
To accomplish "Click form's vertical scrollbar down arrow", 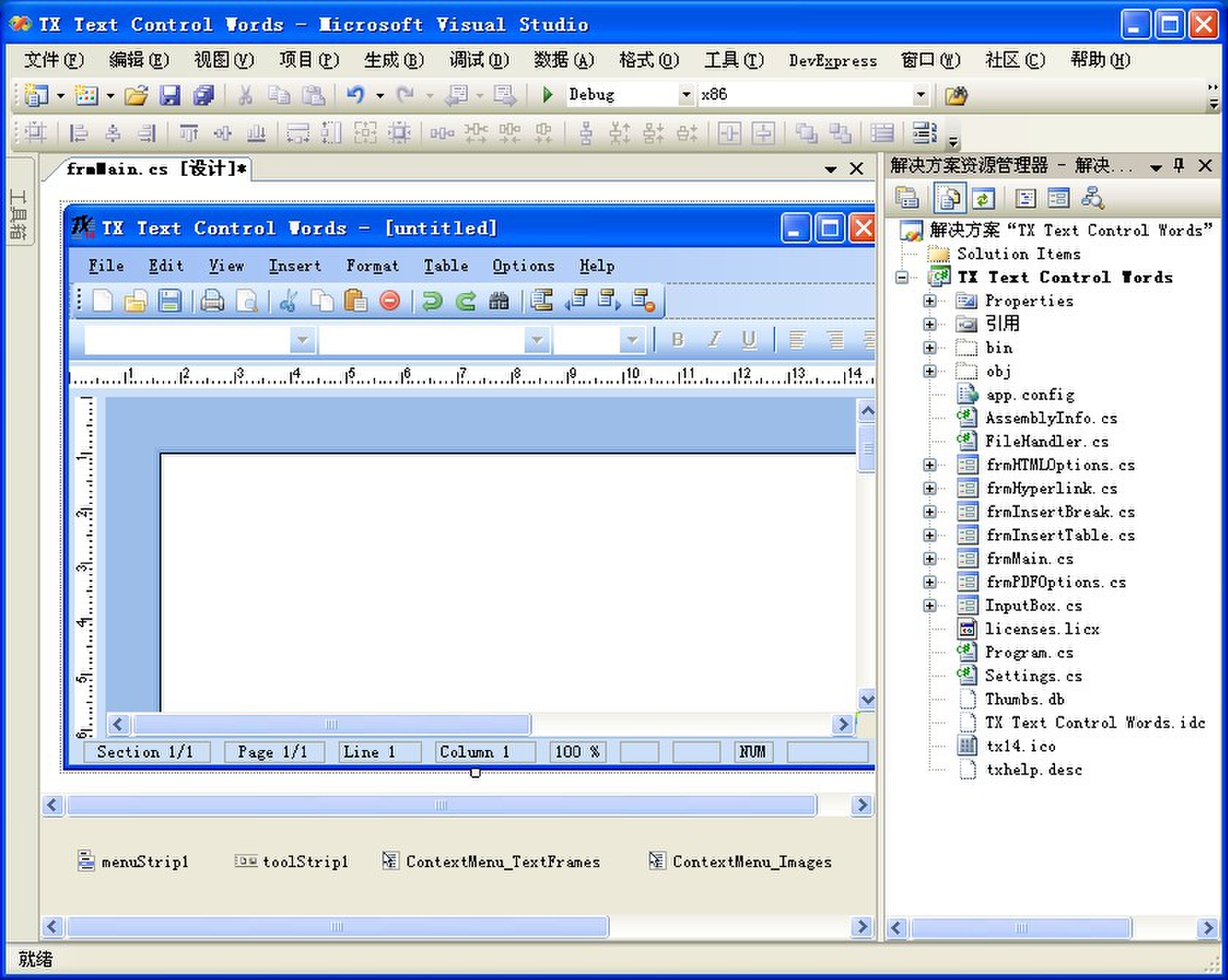I will pos(867,699).
